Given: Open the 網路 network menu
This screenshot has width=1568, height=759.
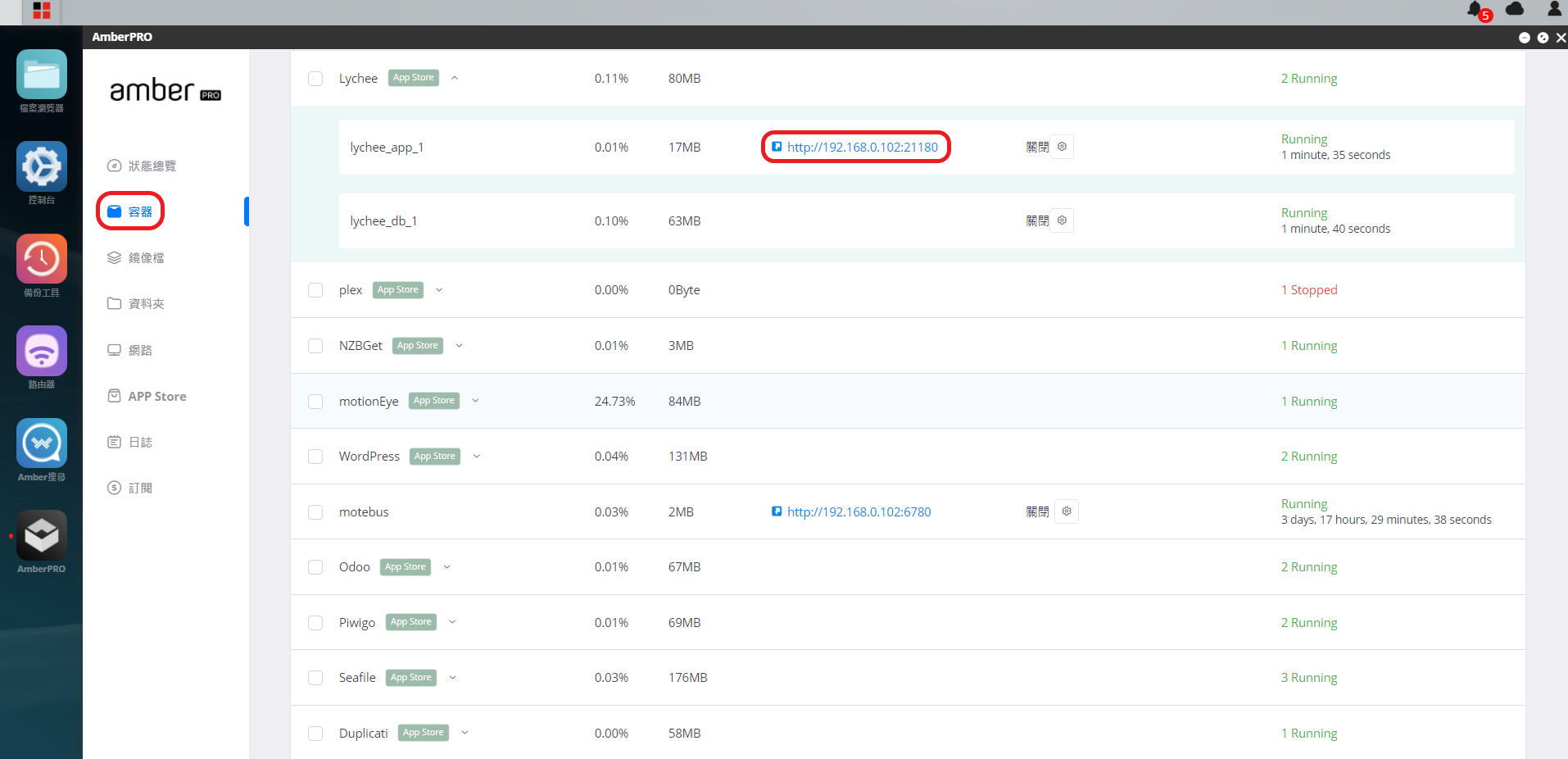Looking at the screenshot, I should tap(130, 350).
